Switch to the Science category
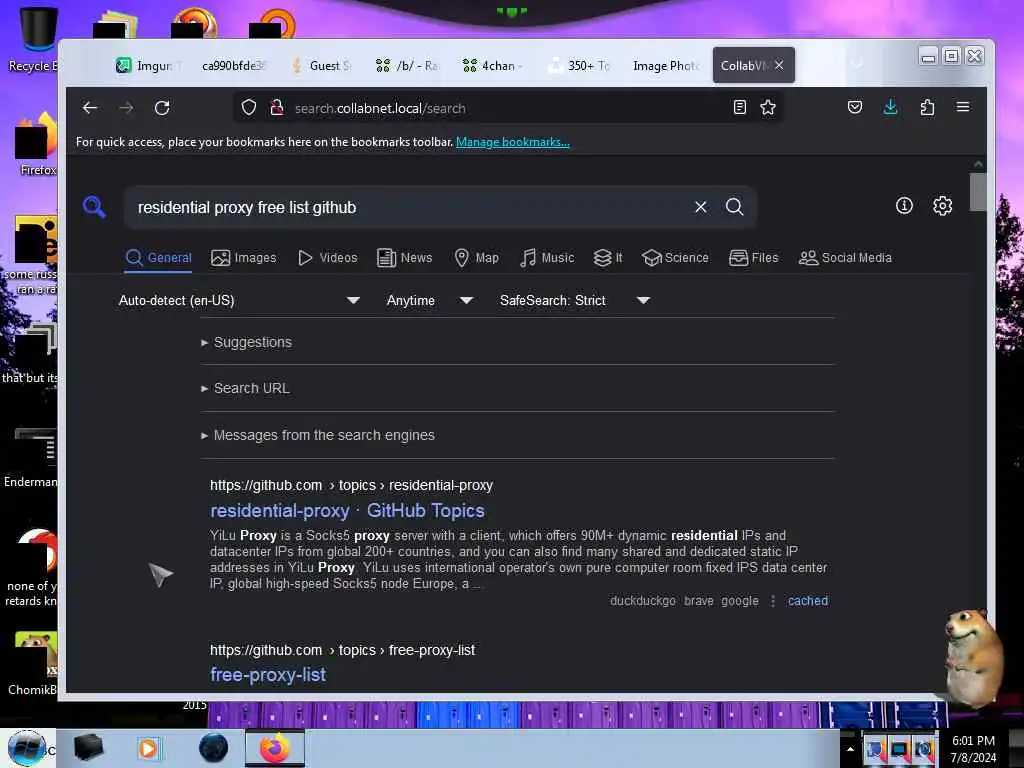 pyautogui.click(x=675, y=257)
